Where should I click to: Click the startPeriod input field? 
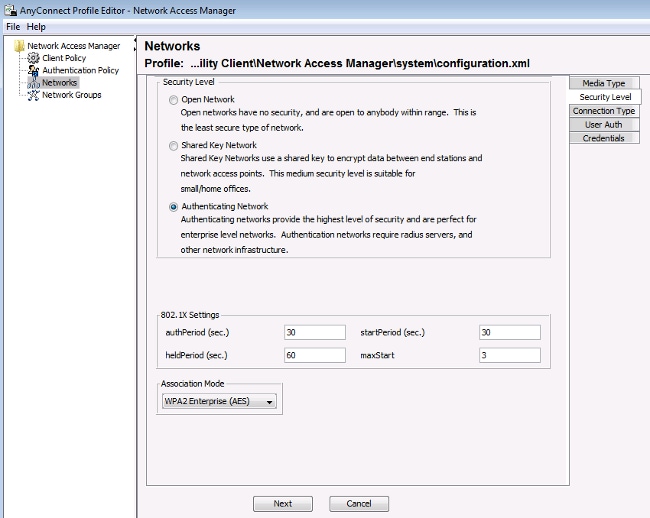click(510, 332)
